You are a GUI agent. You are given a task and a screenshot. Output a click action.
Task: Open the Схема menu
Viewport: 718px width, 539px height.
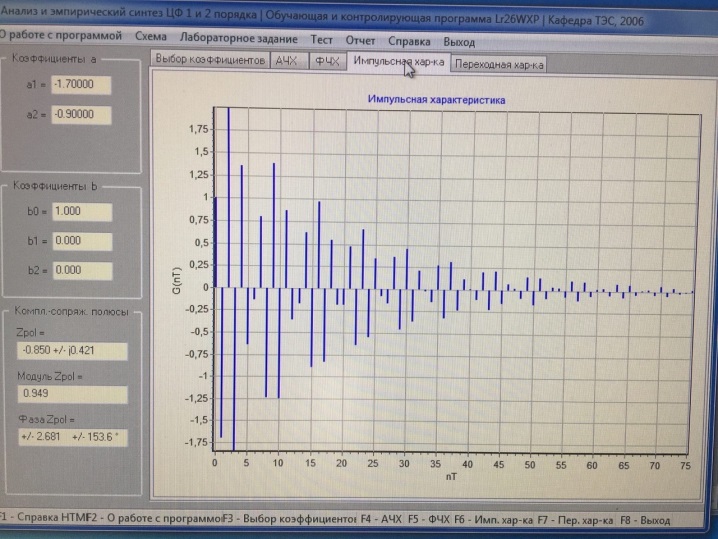151,37
